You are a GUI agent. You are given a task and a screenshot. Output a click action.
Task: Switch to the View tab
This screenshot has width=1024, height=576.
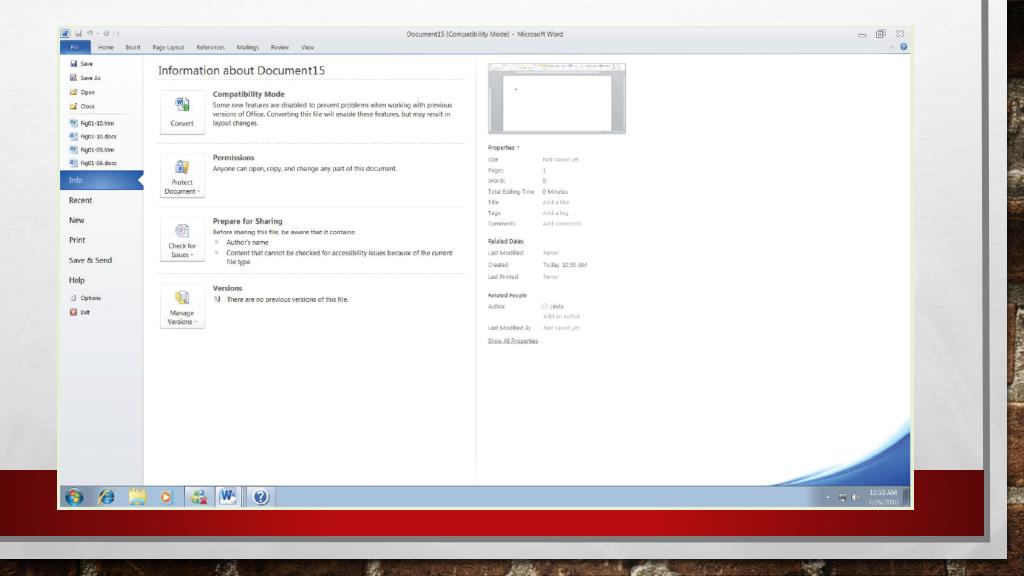pos(308,47)
